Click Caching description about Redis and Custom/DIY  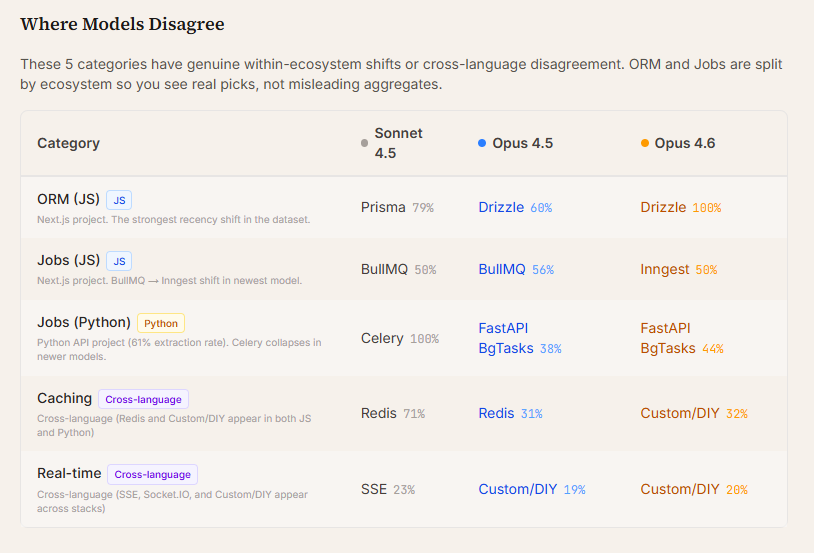174,425
